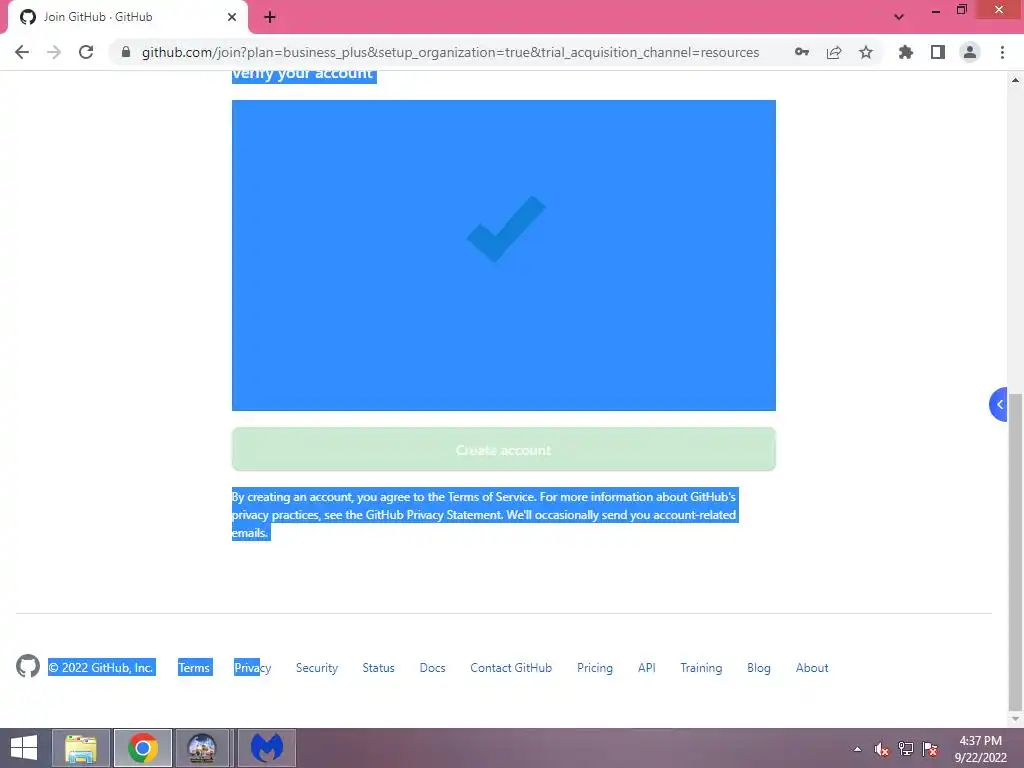This screenshot has width=1024, height=768.
Task: Open the Privacy footer link
Action: [253, 667]
